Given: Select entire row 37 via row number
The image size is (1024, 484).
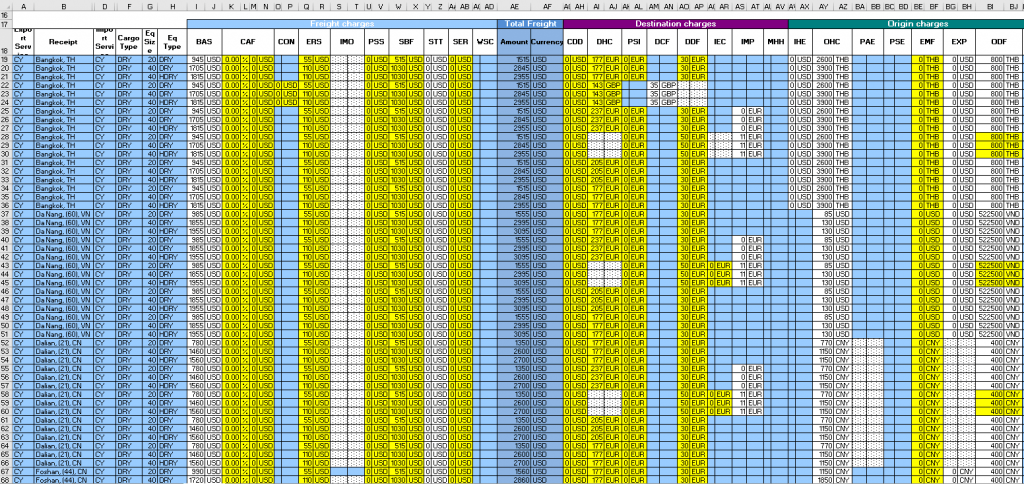Looking at the screenshot, I should tap(5, 214).
